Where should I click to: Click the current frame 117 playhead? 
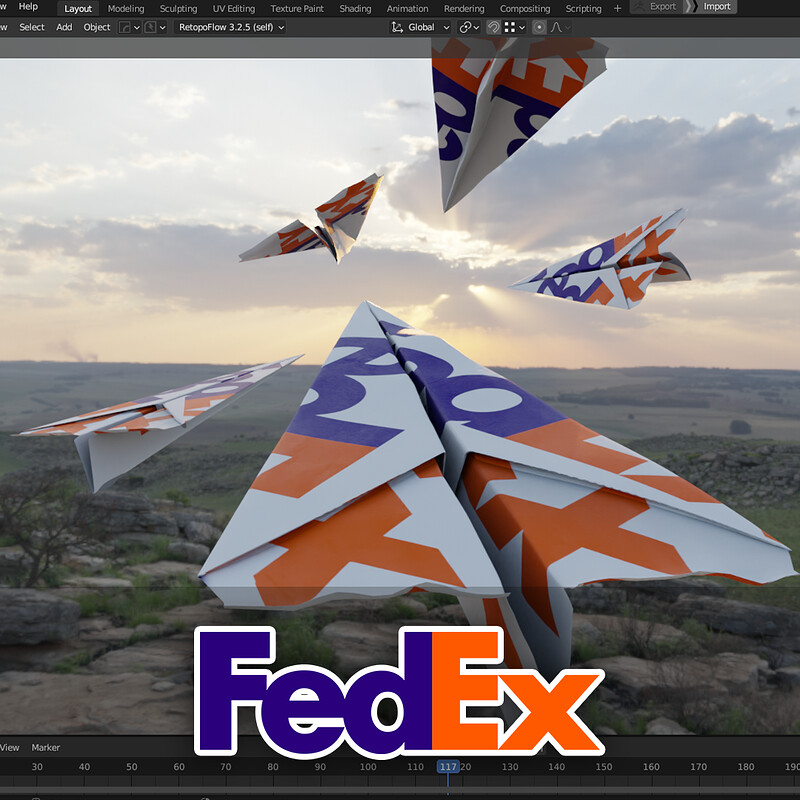click(x=448, y=766)
